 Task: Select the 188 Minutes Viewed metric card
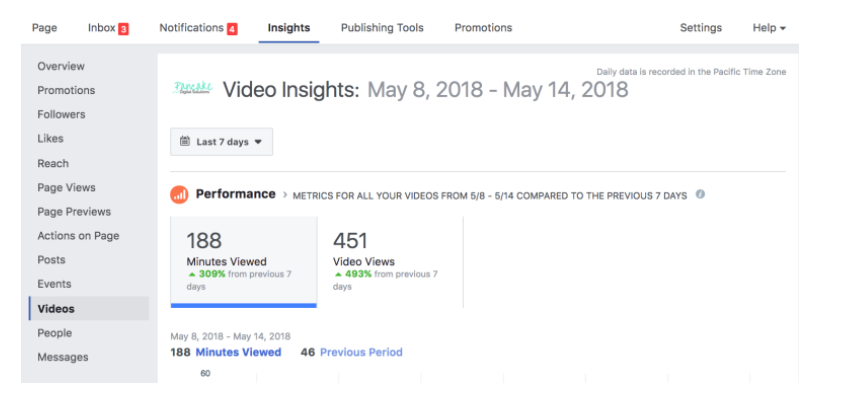pyautogui.click(x=243, y=261)
